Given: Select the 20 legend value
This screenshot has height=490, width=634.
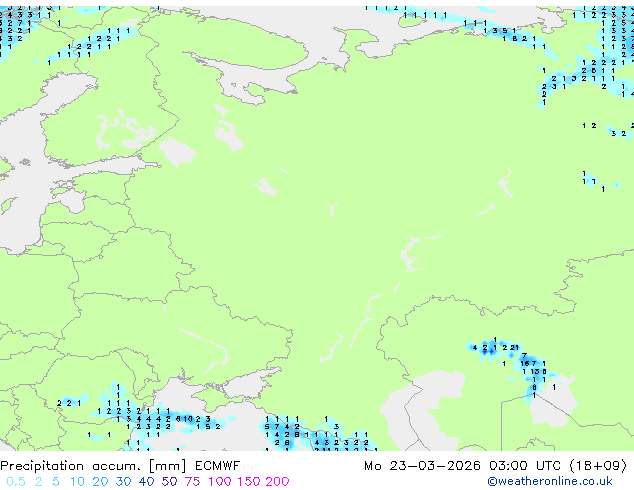Looking at the screenshot, I should point(100,482).
